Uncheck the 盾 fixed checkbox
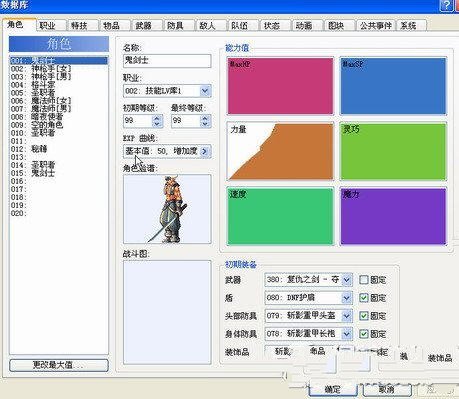The width and height of the screenshot is (459, 399). [x=364, y=298]
